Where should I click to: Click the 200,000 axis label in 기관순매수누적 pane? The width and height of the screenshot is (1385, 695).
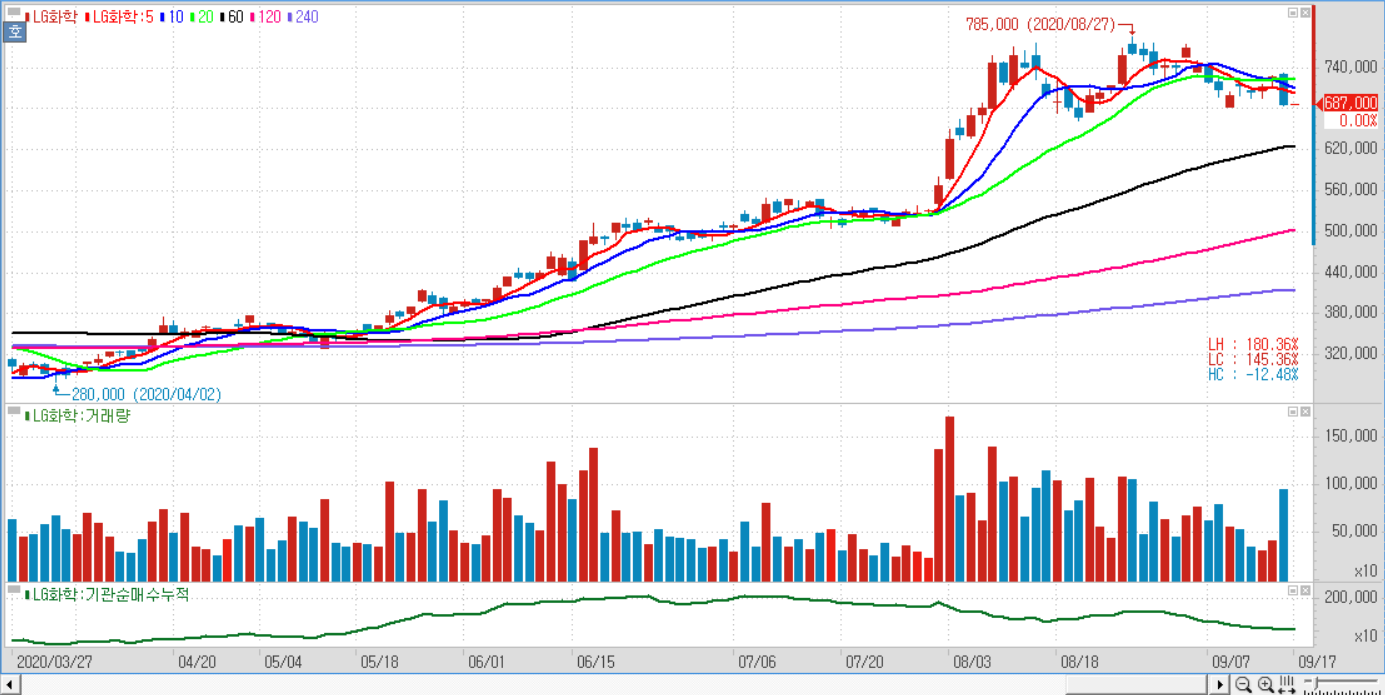click(x=1351, y=597)
